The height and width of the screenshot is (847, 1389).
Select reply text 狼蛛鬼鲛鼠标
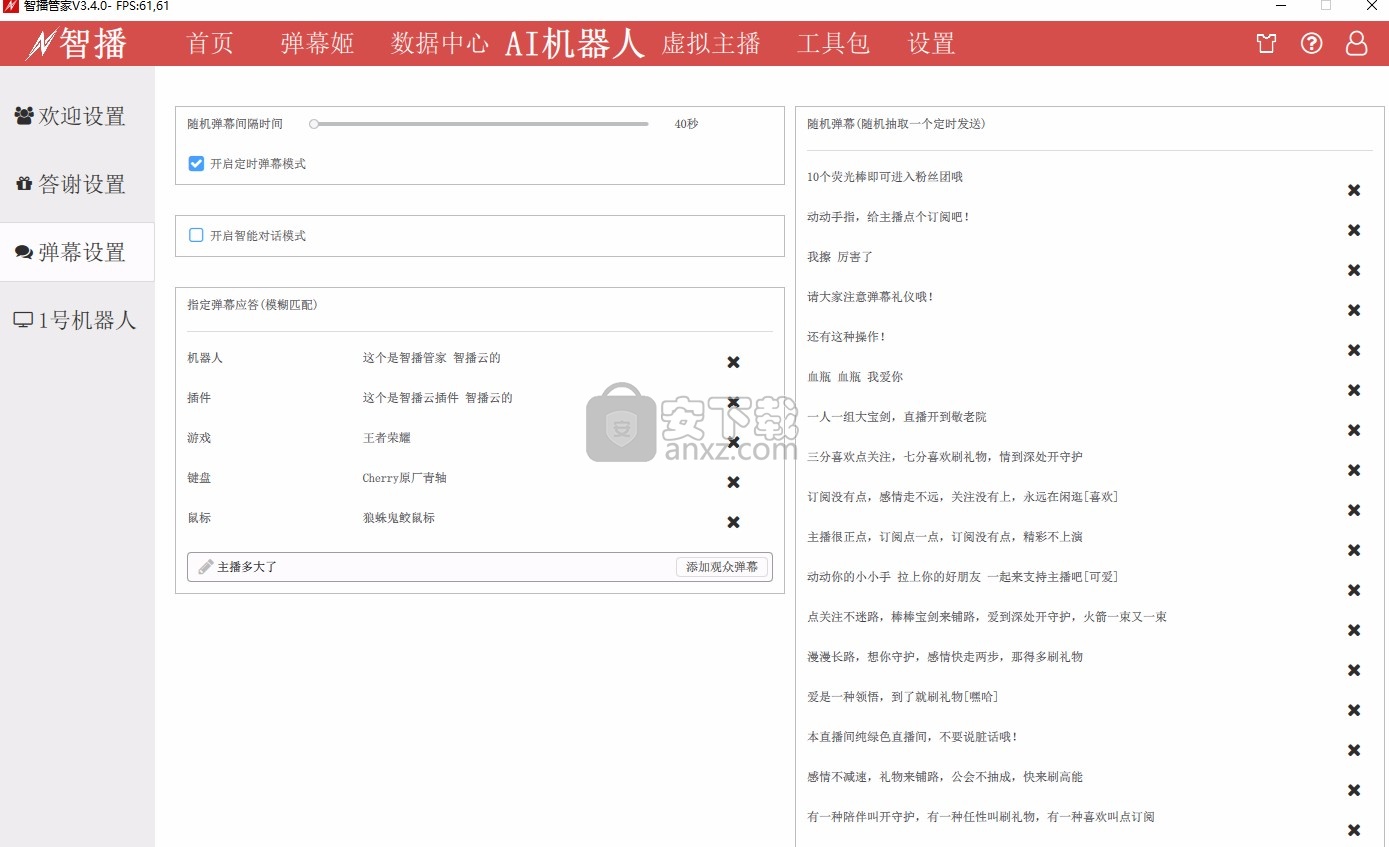[398, 518]
